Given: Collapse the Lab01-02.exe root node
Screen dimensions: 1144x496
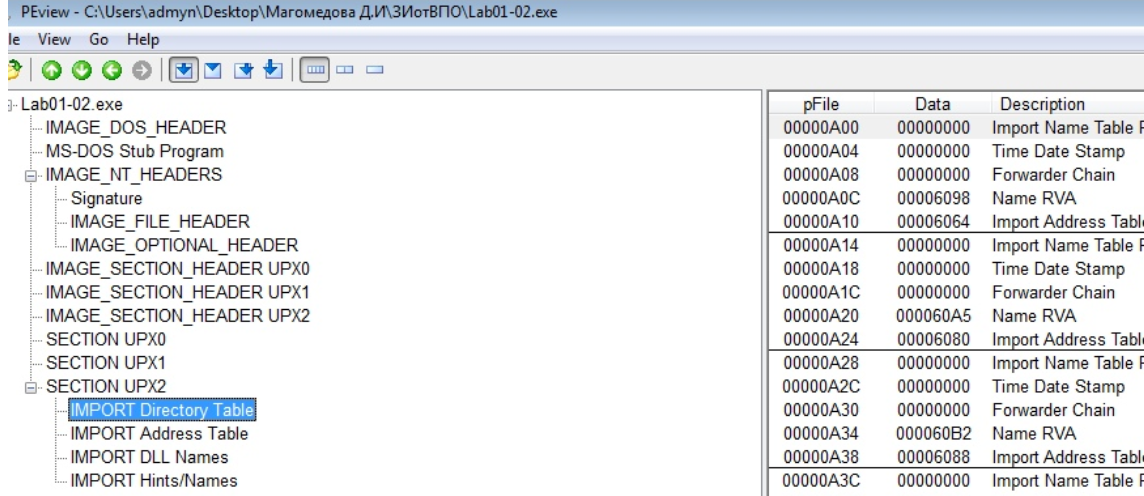Looking at the screenshot, I should (x=9, y=105).
